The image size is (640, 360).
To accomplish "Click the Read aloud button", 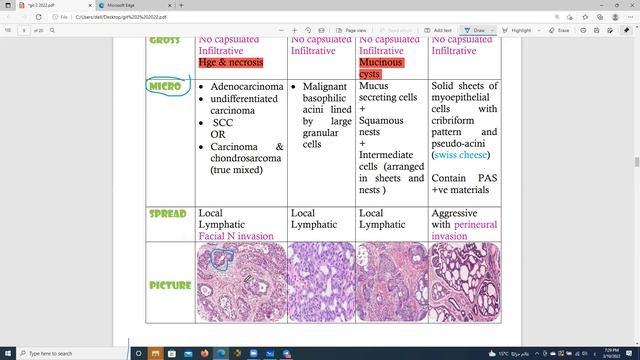I will click(396, 30).
